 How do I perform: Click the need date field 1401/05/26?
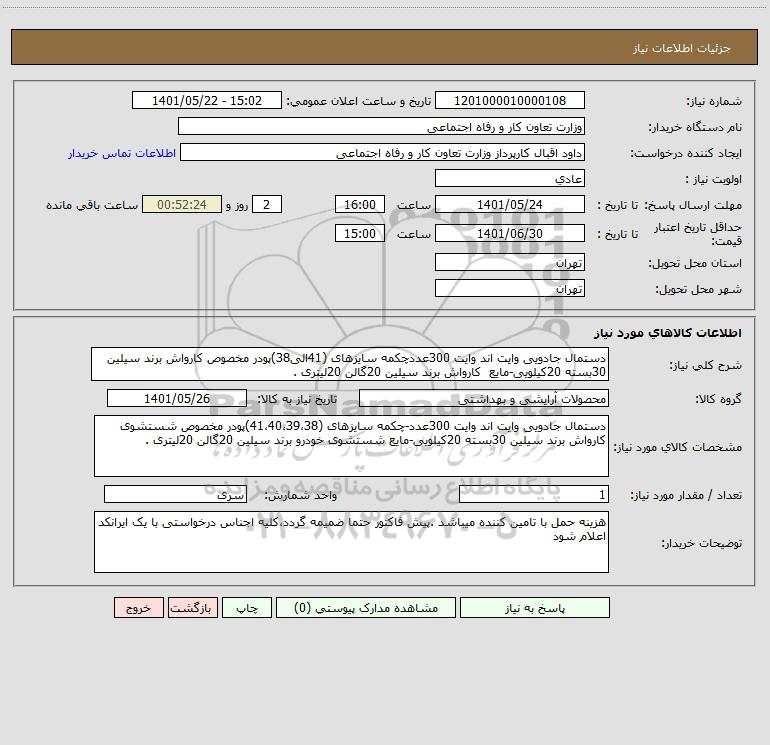click(177, 398)
